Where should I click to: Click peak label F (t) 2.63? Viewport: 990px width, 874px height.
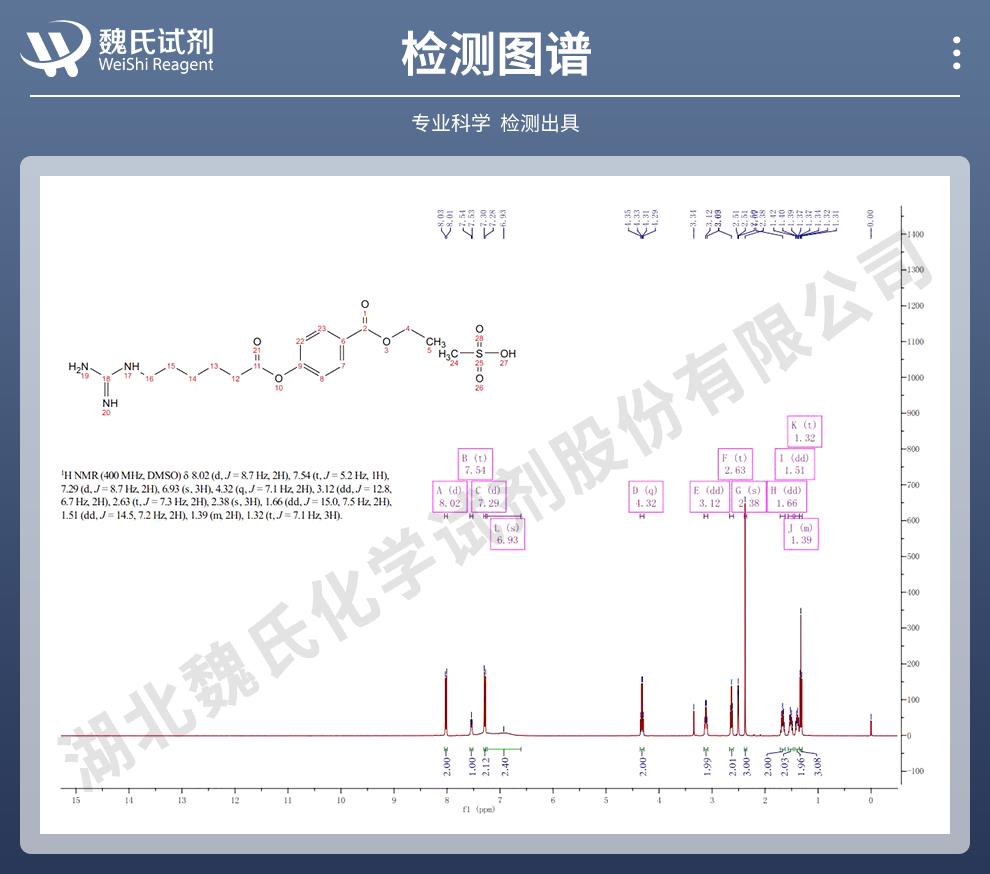coord(734,462)
